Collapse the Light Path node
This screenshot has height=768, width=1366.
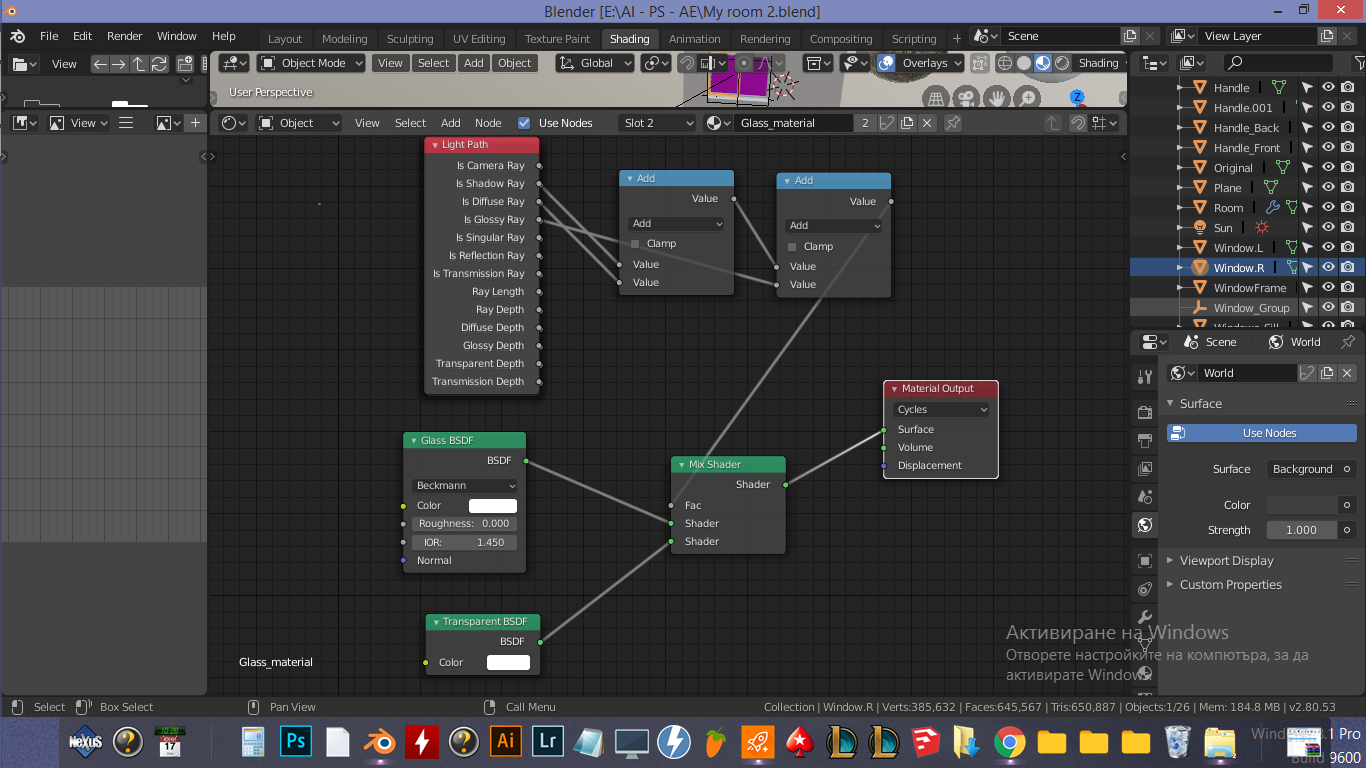click(x=435, y=145)
